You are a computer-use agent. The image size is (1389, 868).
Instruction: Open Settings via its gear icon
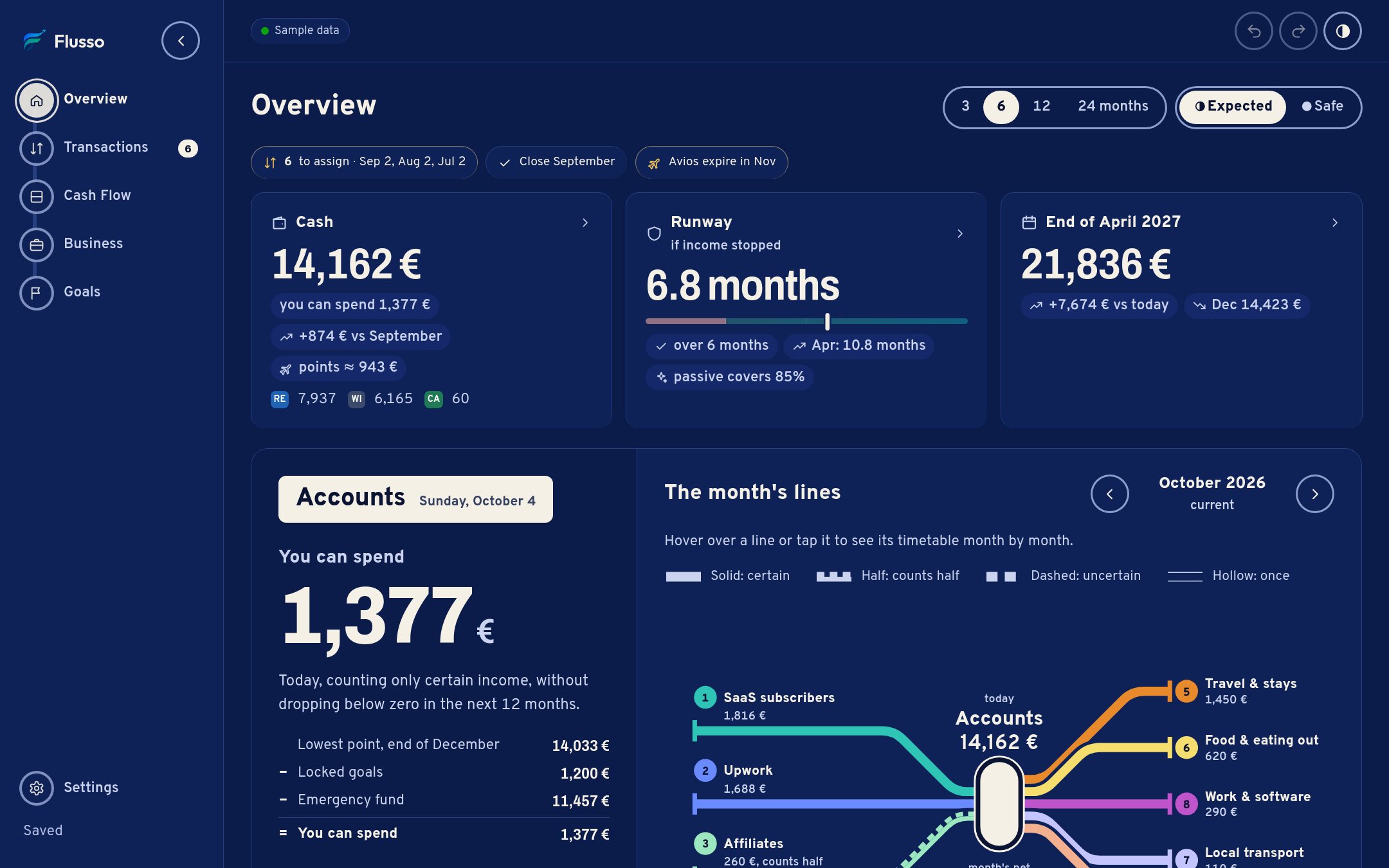click(37, 788)
